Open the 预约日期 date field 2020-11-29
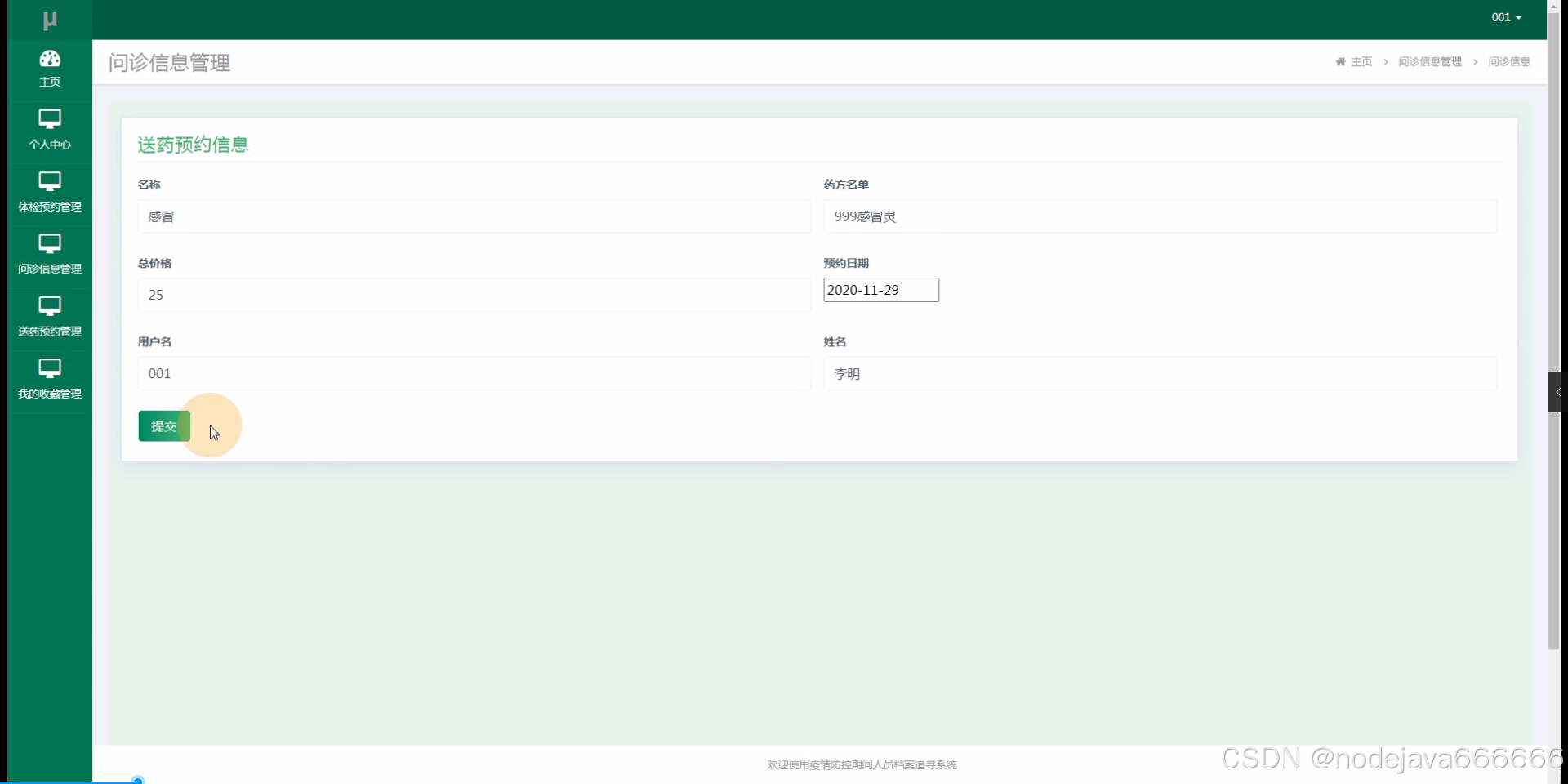 click(x=881, y=290)
